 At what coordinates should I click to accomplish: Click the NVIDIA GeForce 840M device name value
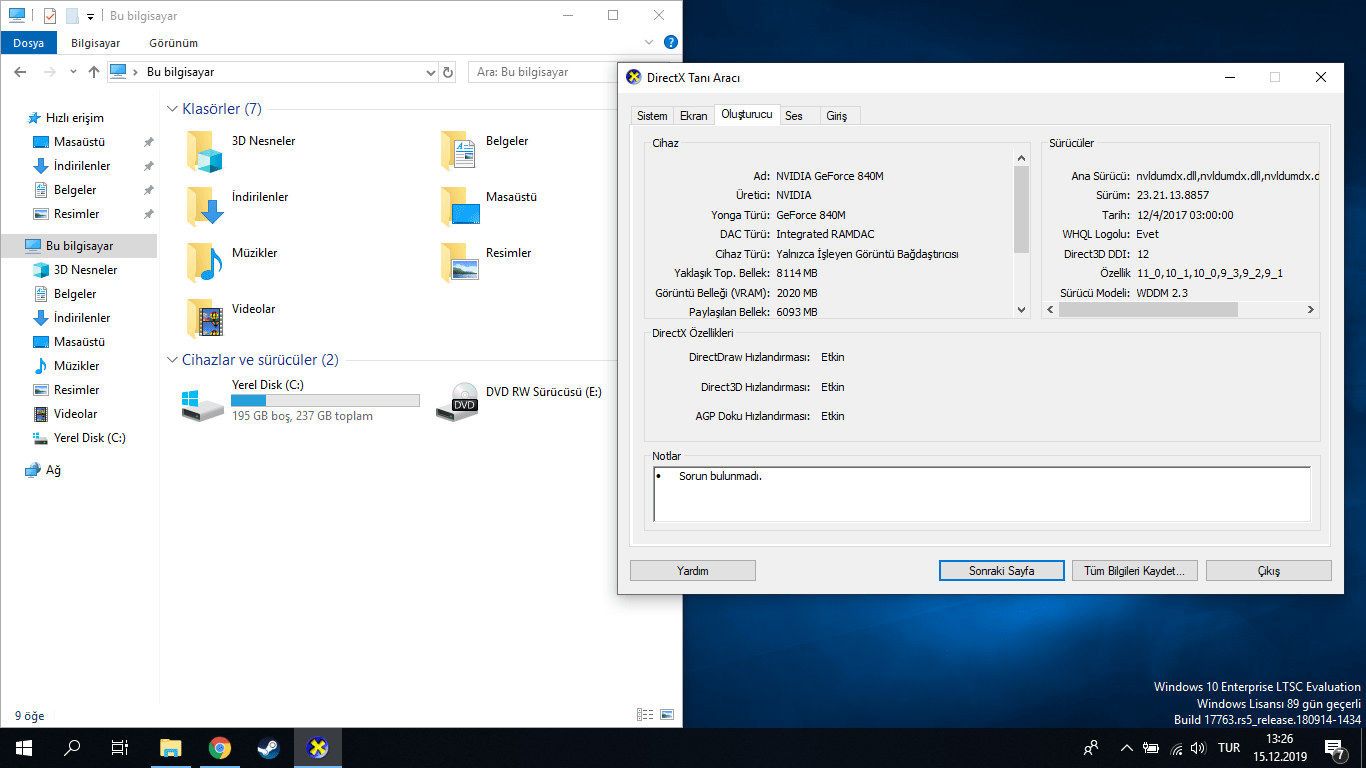(830, 176)
